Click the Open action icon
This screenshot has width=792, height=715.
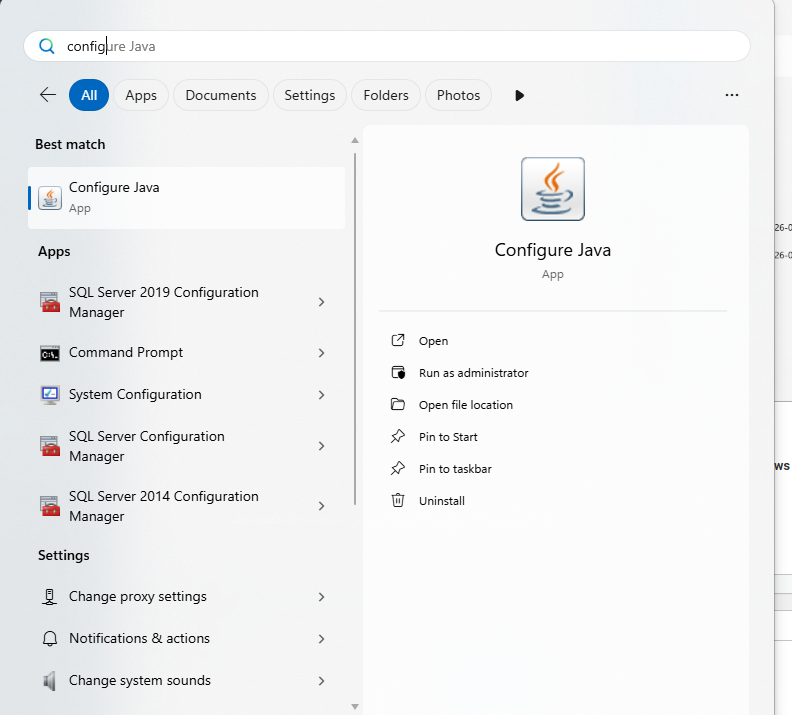coord(398,340)
